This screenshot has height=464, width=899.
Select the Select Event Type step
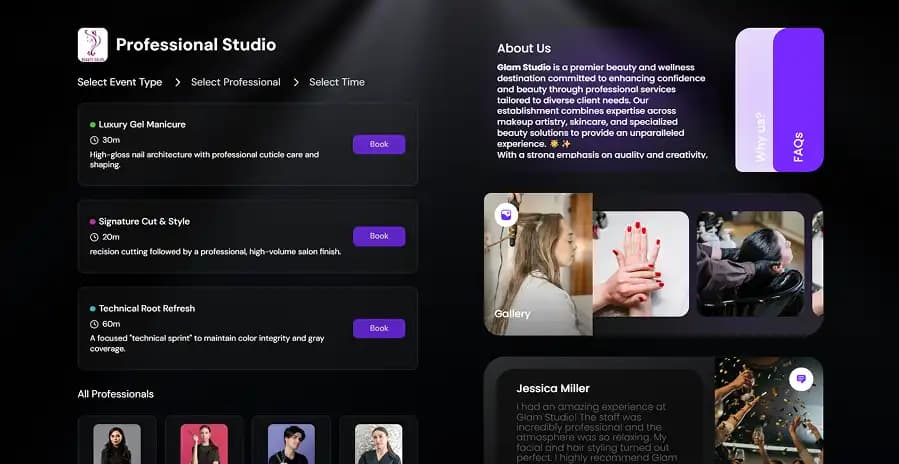coord(120,83)
